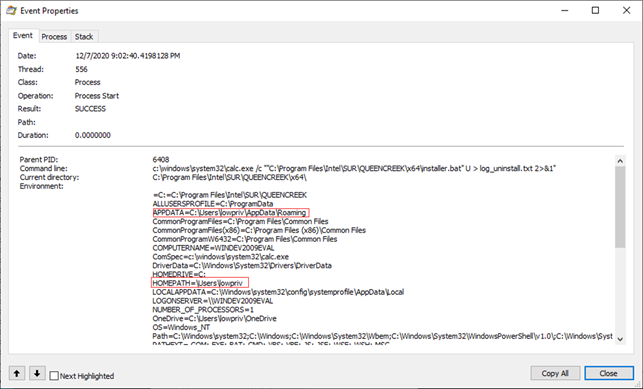Go to previous event with up arrow

(x=17, y=373)
